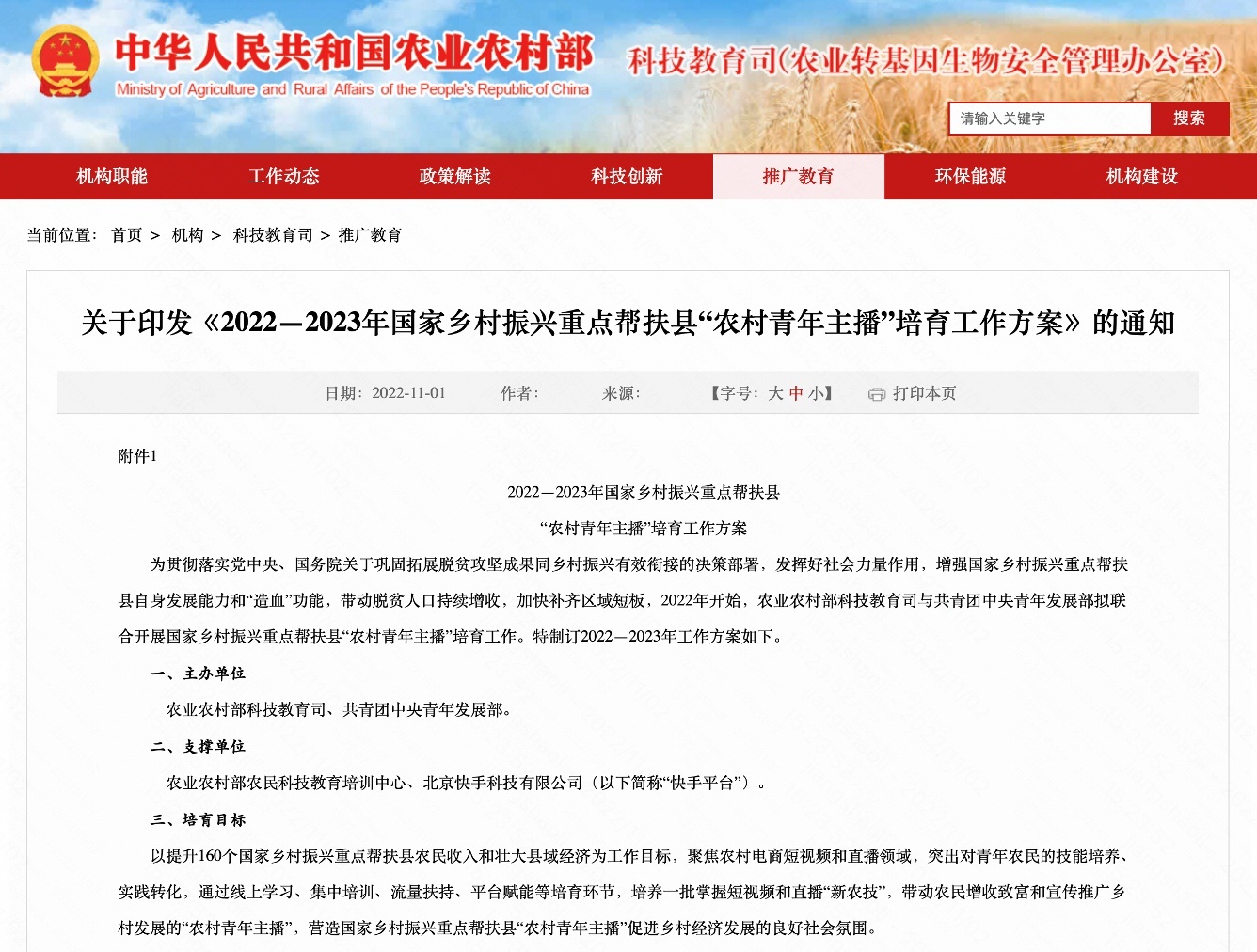Click the national emblem logo
This screenshot has width=1257, height=952.
pos(65,62)
